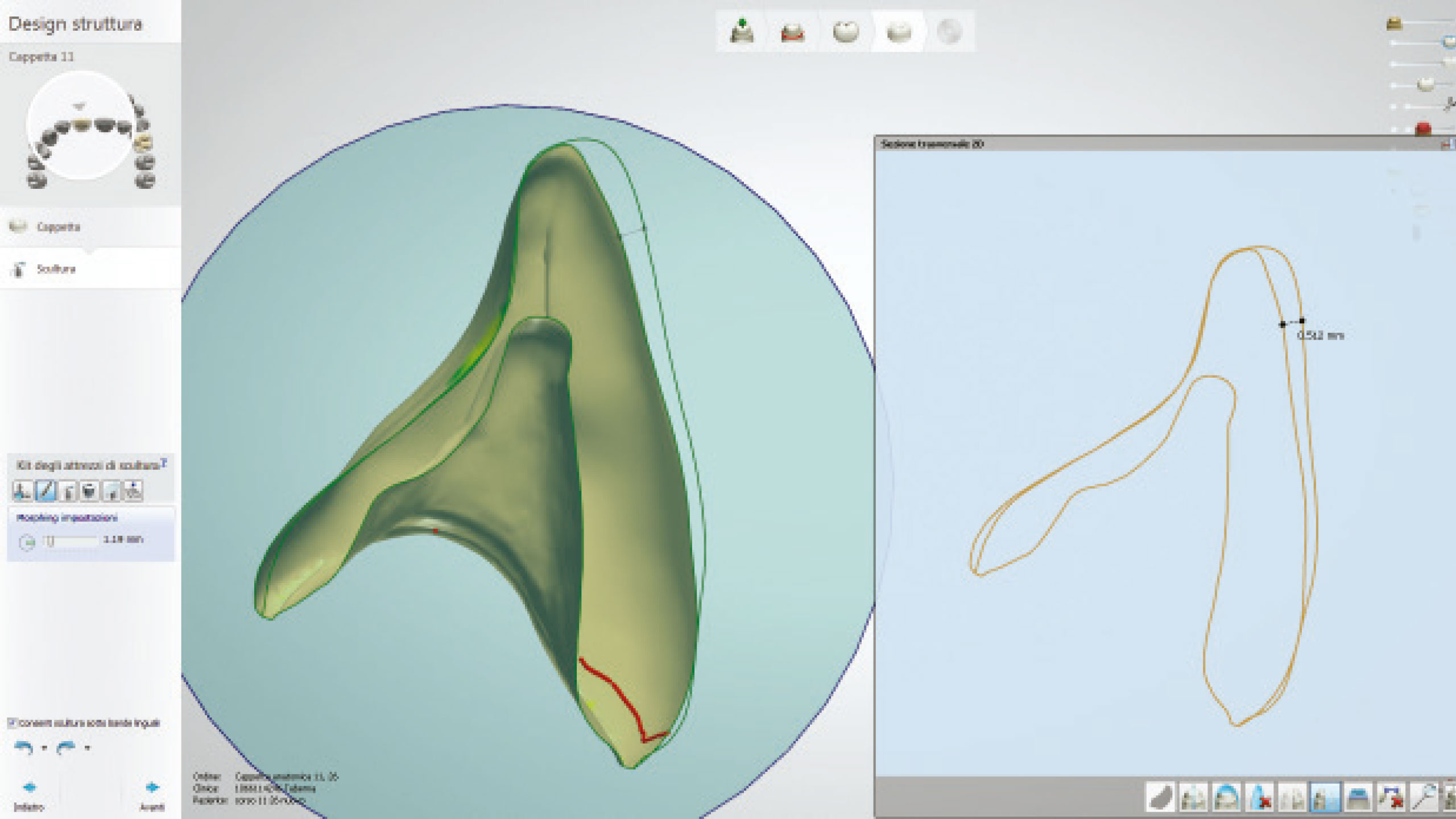Click the first workflow step icon with green marker
Image resolution: width=1456 pixels, height=819 pixels.
coord(742,32)
